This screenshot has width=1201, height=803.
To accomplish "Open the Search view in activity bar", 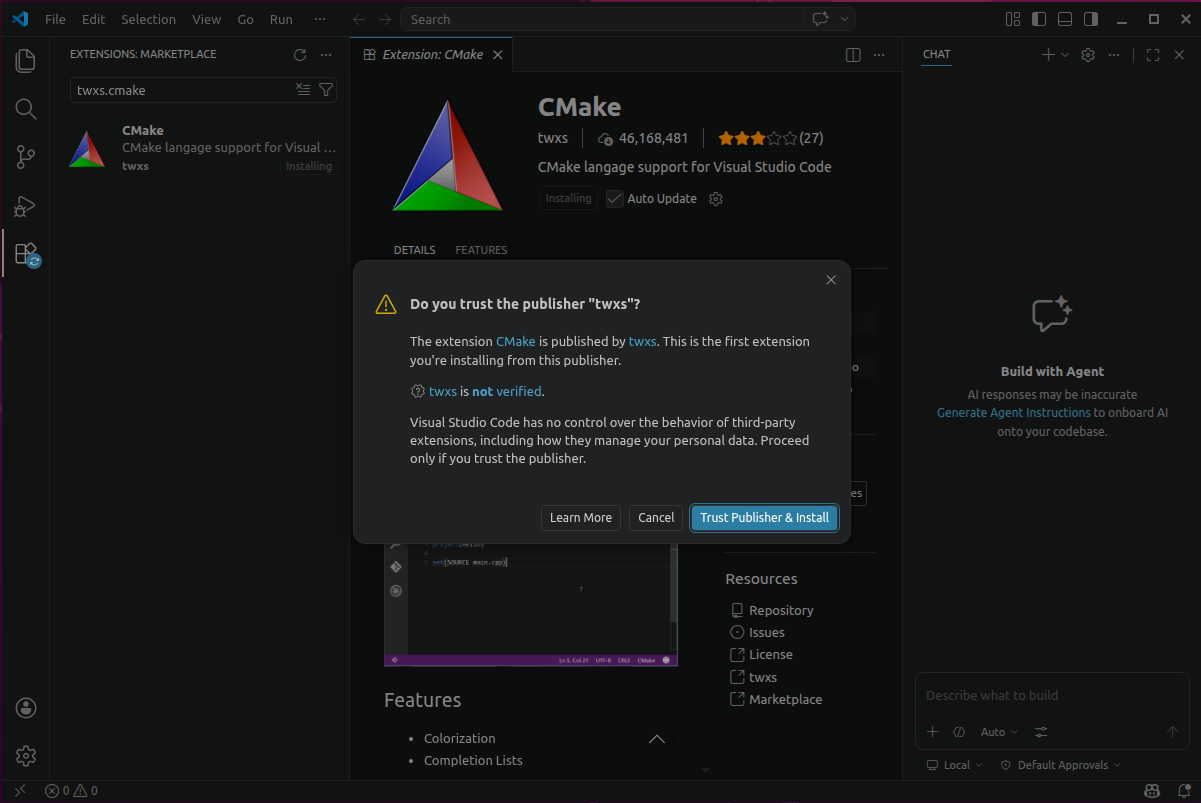I will pyautogui.click(x=26, y=109).
